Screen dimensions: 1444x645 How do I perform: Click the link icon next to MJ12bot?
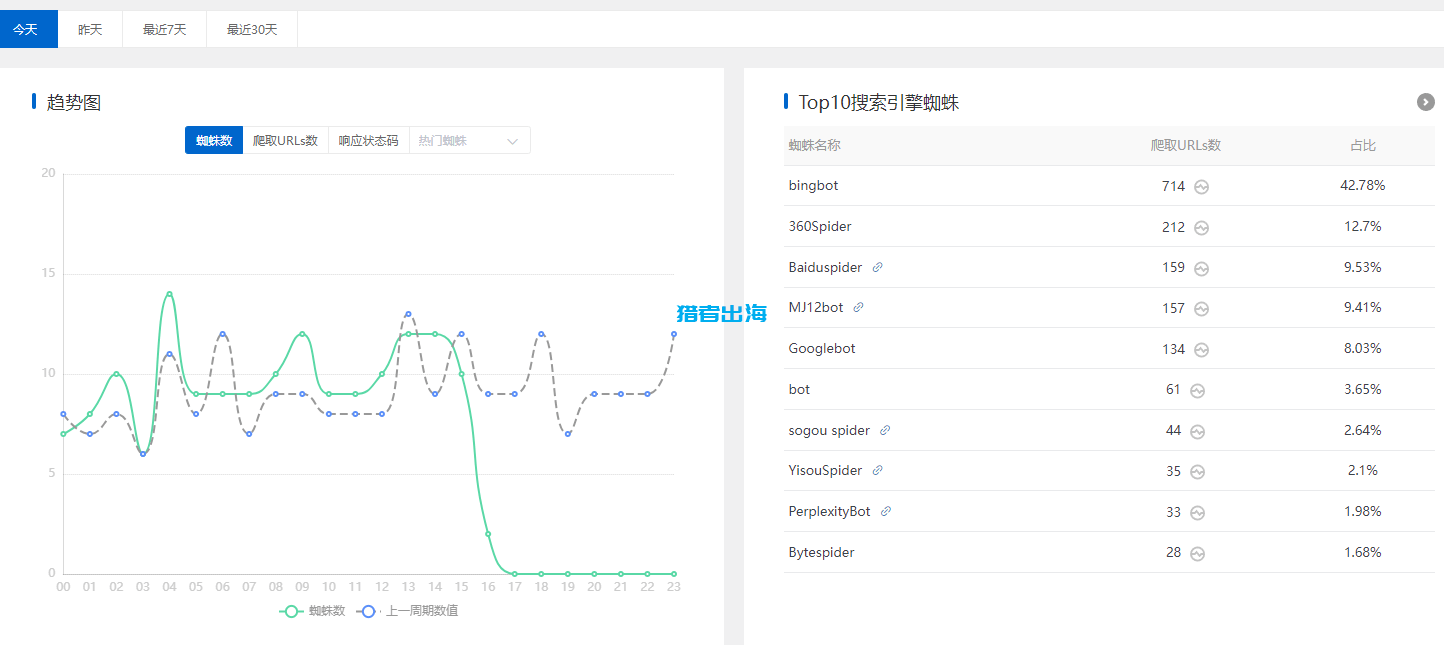tap(859, 306)
